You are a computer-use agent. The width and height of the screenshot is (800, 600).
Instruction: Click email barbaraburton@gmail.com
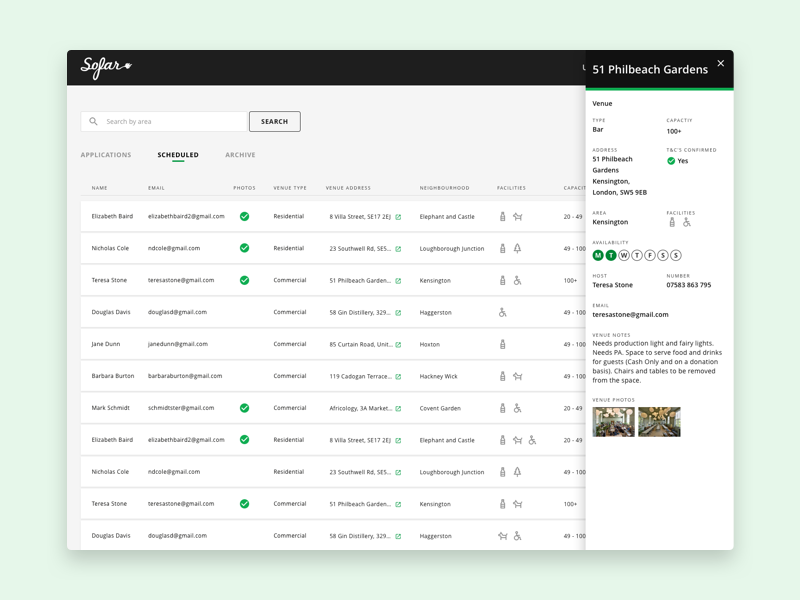(x=185, y=376)
